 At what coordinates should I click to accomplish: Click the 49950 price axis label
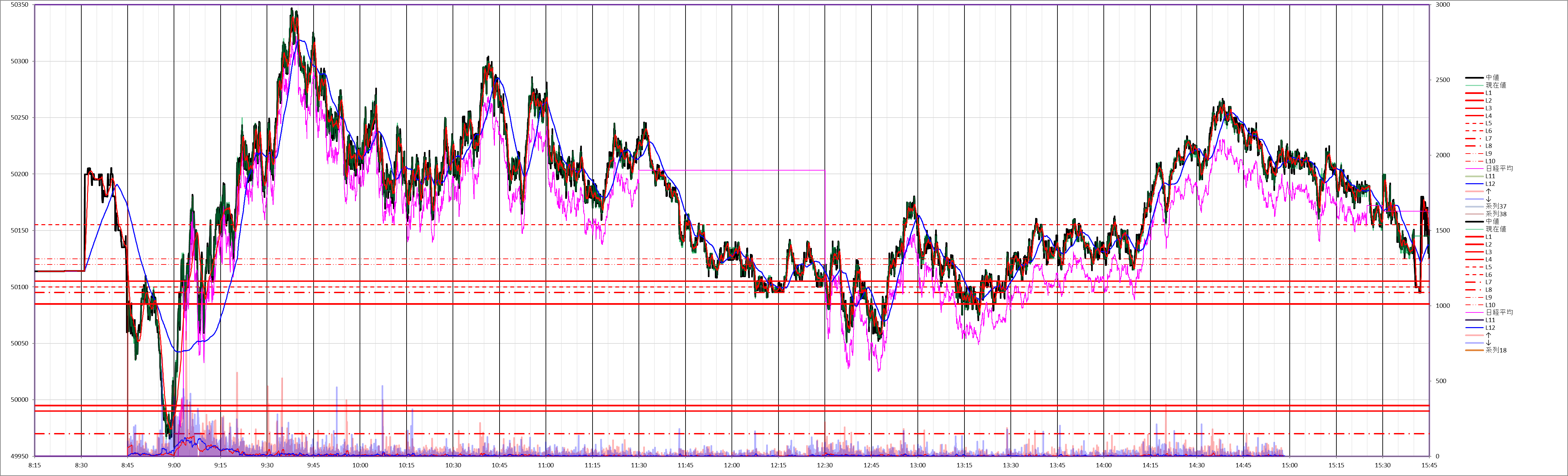pos(19,456)
